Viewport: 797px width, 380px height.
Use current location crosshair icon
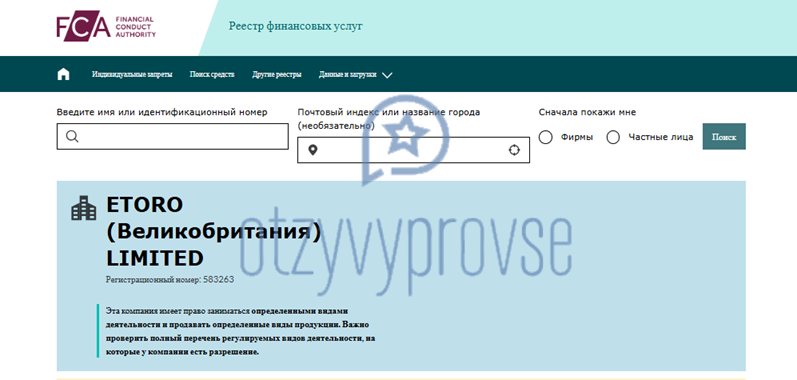514,150
